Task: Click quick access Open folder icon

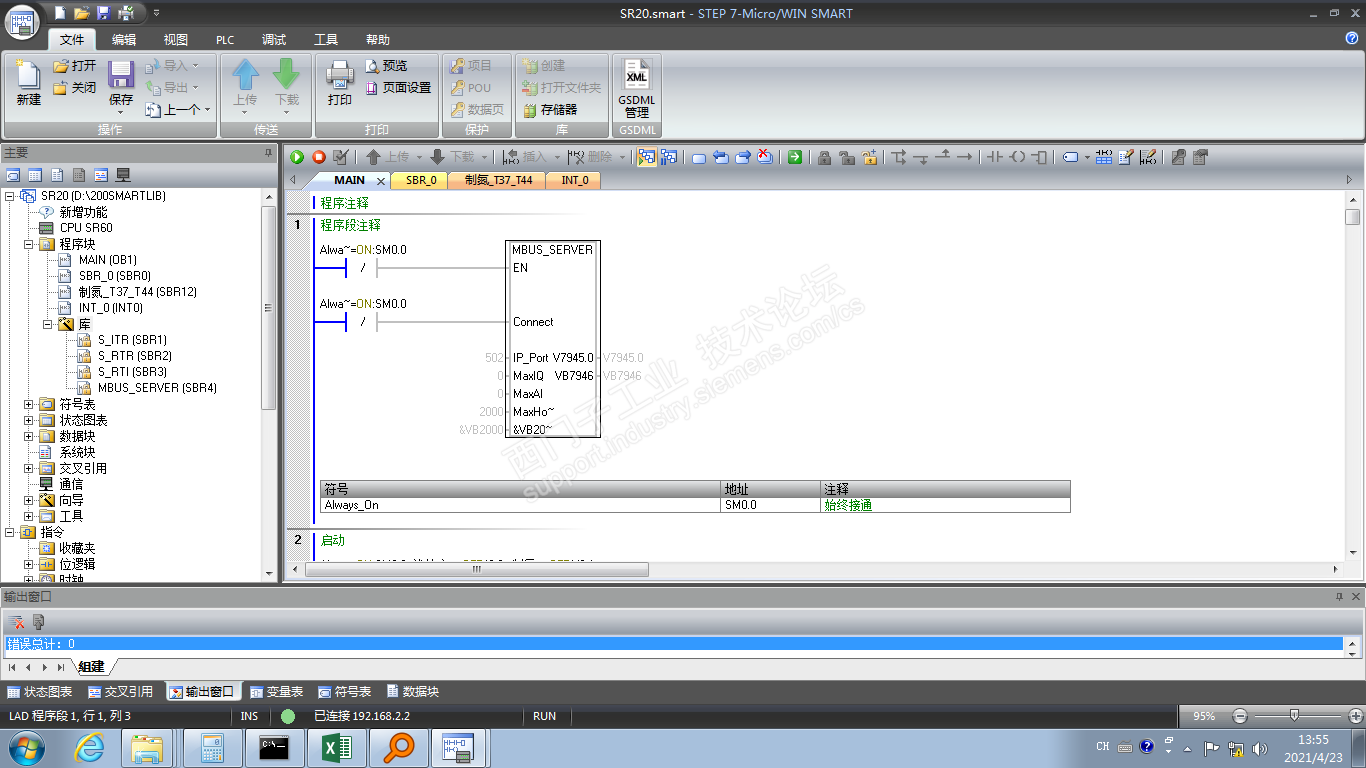Action: point(81,13)
